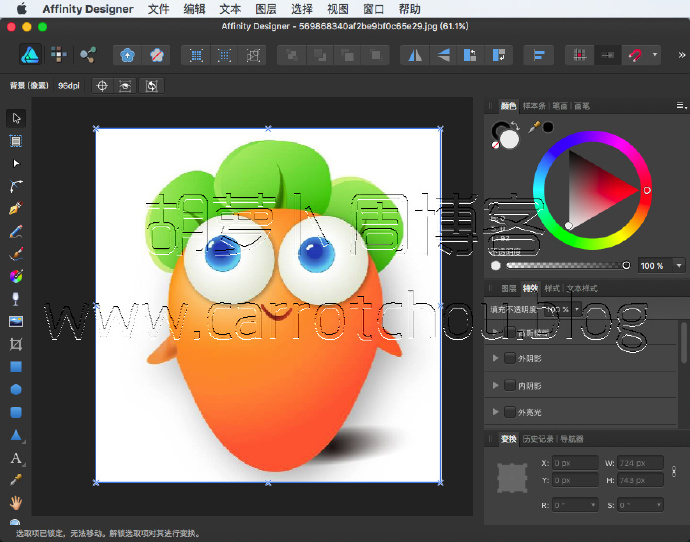This screenshot has height=542, width=690.
Task: Select the Fill tool color wheel icon
Action: click(16, 276)
